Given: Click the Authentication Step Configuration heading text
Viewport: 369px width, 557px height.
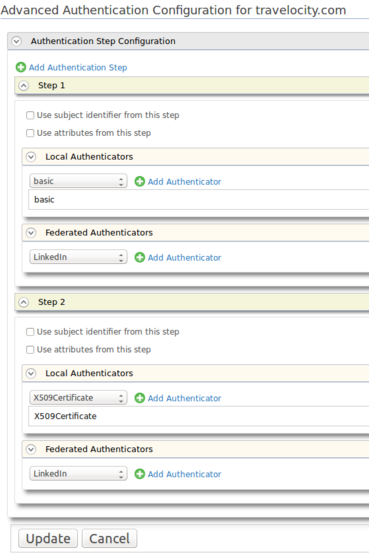Looking at the screenshot, I should tap(103, 41).
